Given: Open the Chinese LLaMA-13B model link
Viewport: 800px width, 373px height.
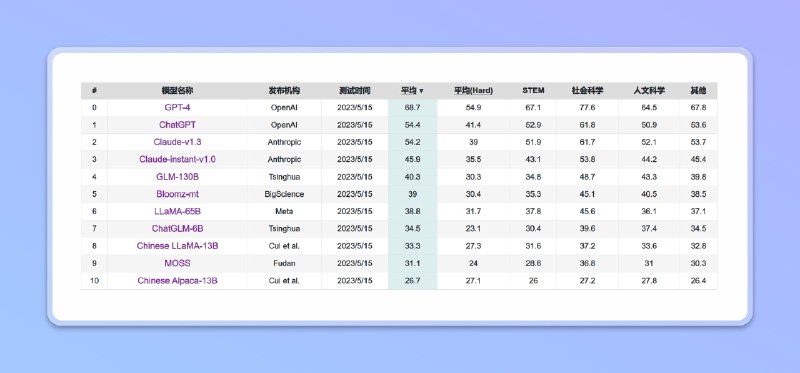Looking at the screenshot, I should point(177,246).
